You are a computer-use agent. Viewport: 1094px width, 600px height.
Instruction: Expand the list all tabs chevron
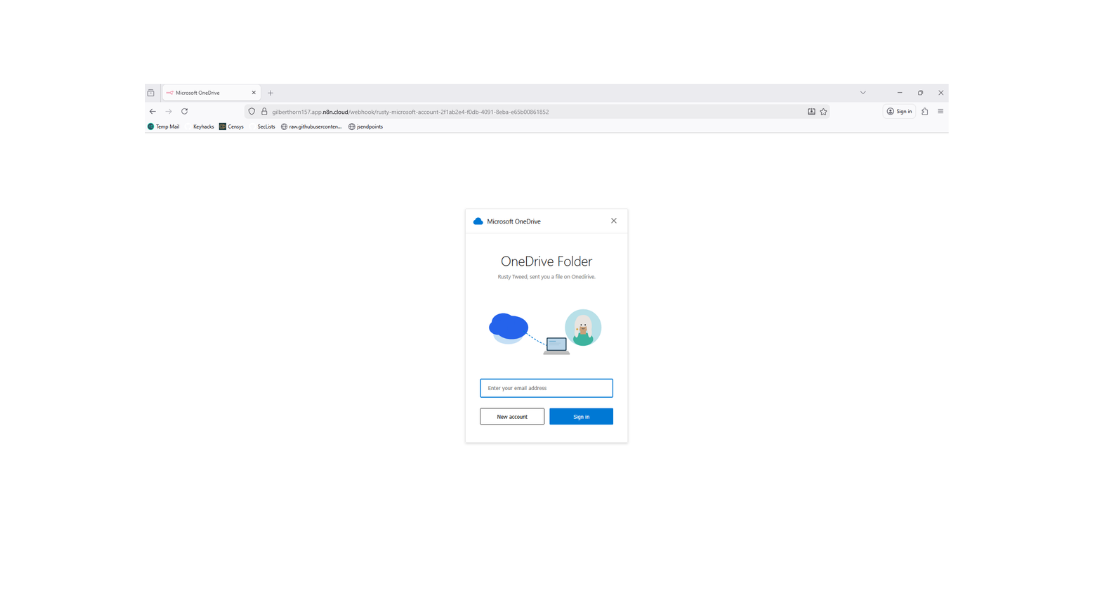coord(863,93)
